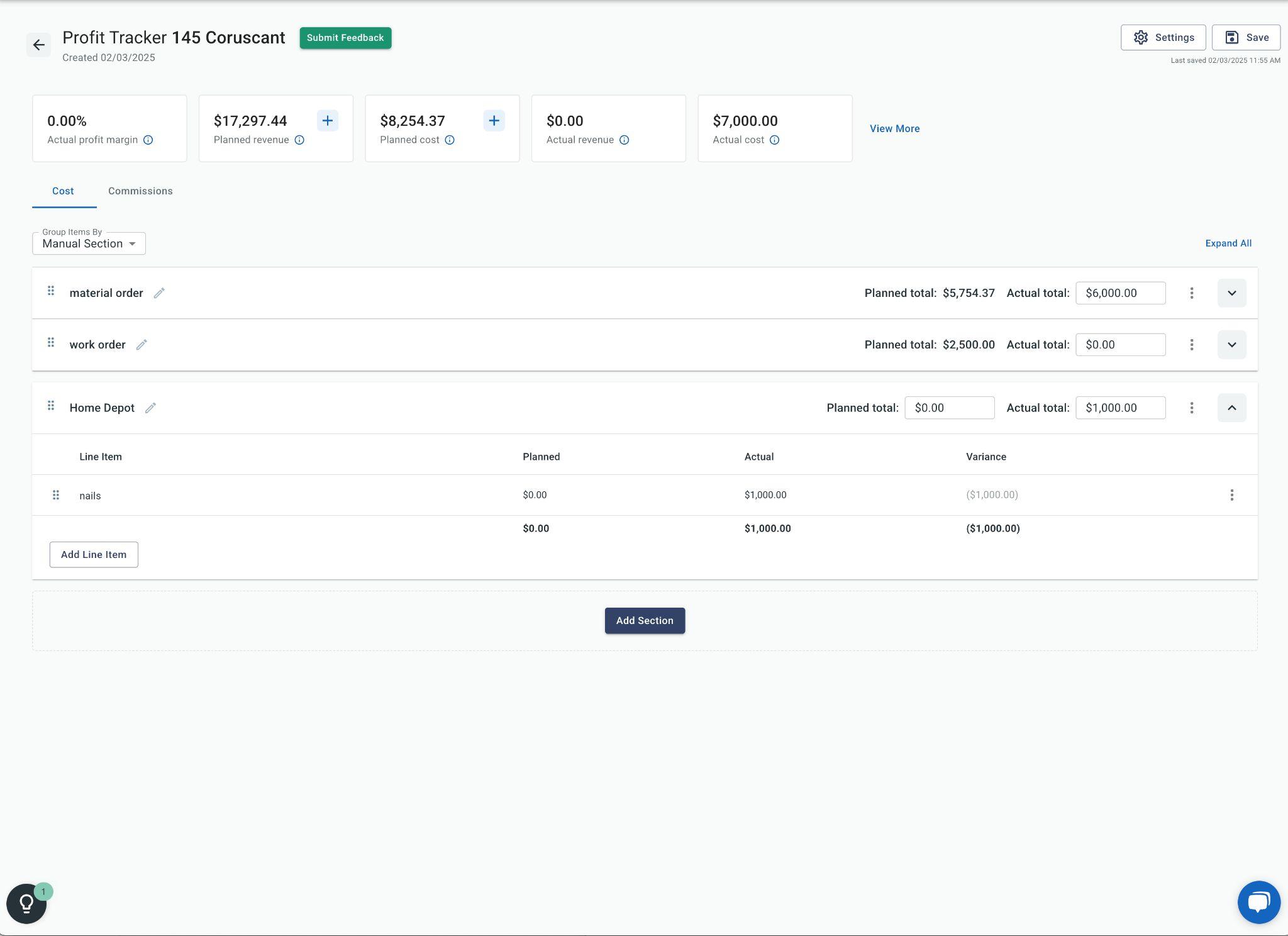Open lightbulb help widget at bottom left
Screen dimensions: 1288x936
tap(26, 903)
